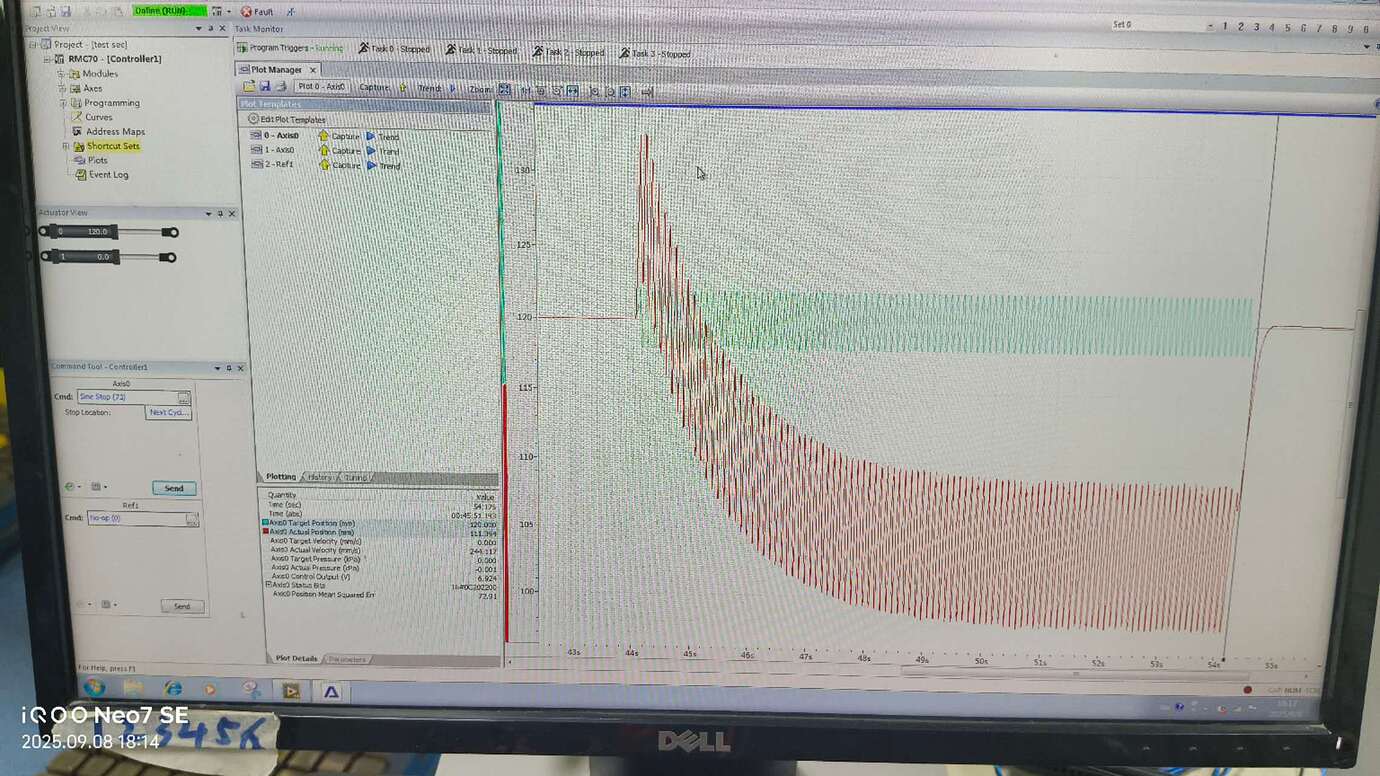Expand the Axes node in Project tree

(62, 88)
